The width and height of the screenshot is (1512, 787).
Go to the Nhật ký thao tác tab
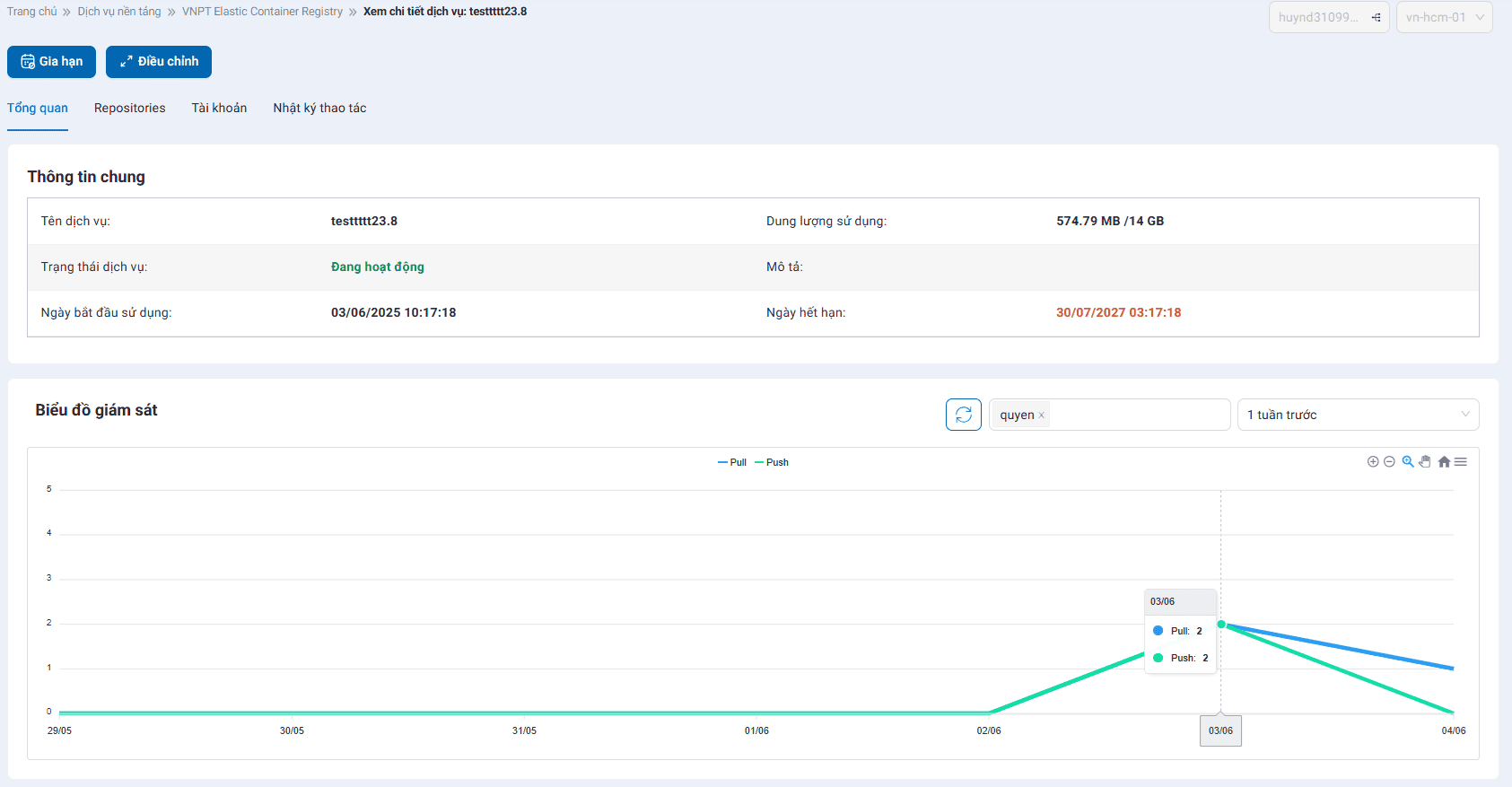[319, 108]
